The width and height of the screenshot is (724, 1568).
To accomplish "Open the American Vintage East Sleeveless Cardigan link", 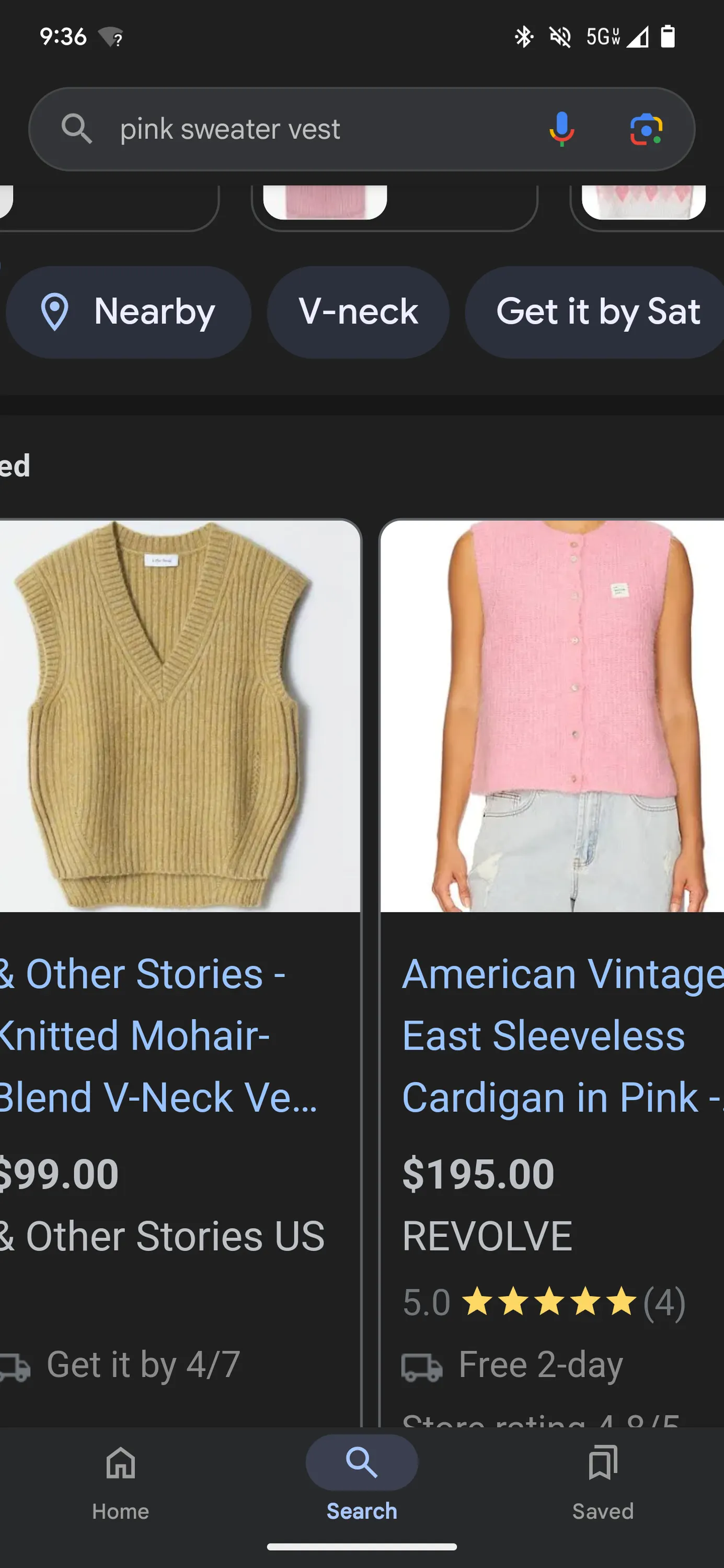I will (x=561, y=1035).
